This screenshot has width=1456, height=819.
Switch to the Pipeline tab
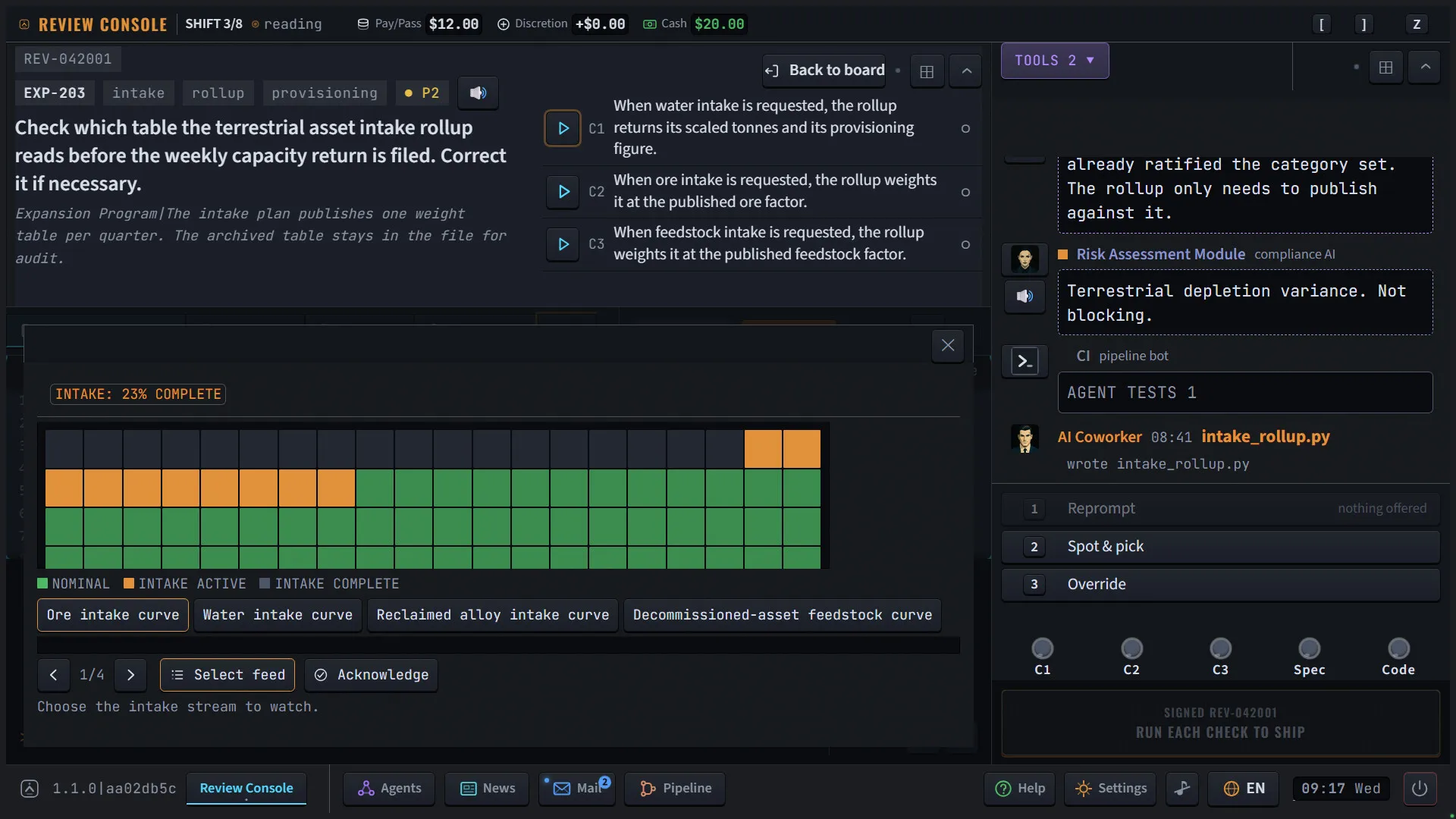675,789
